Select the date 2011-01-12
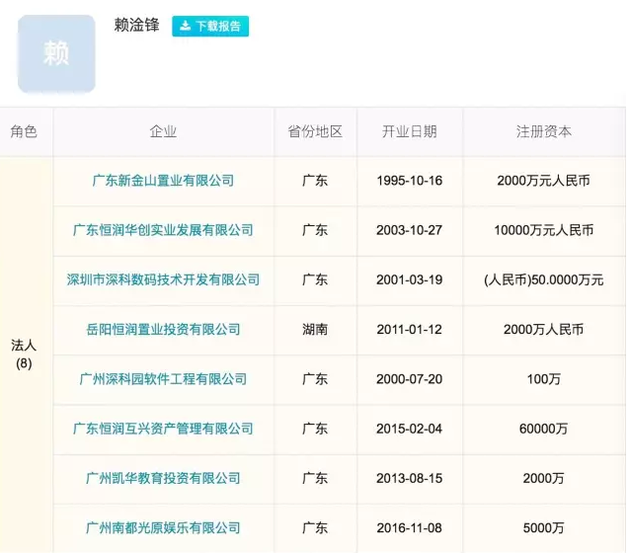 click(409, 330)
